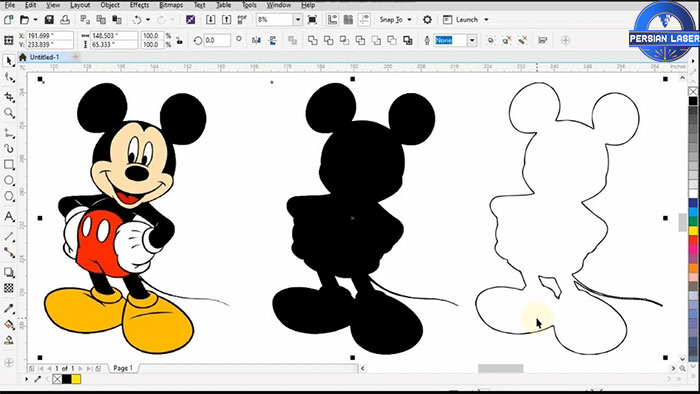Select the Rectangle tool
Image resolution: width=700 pixels, height=394 pixels.
pyautogui.click(x=9, y=164)
